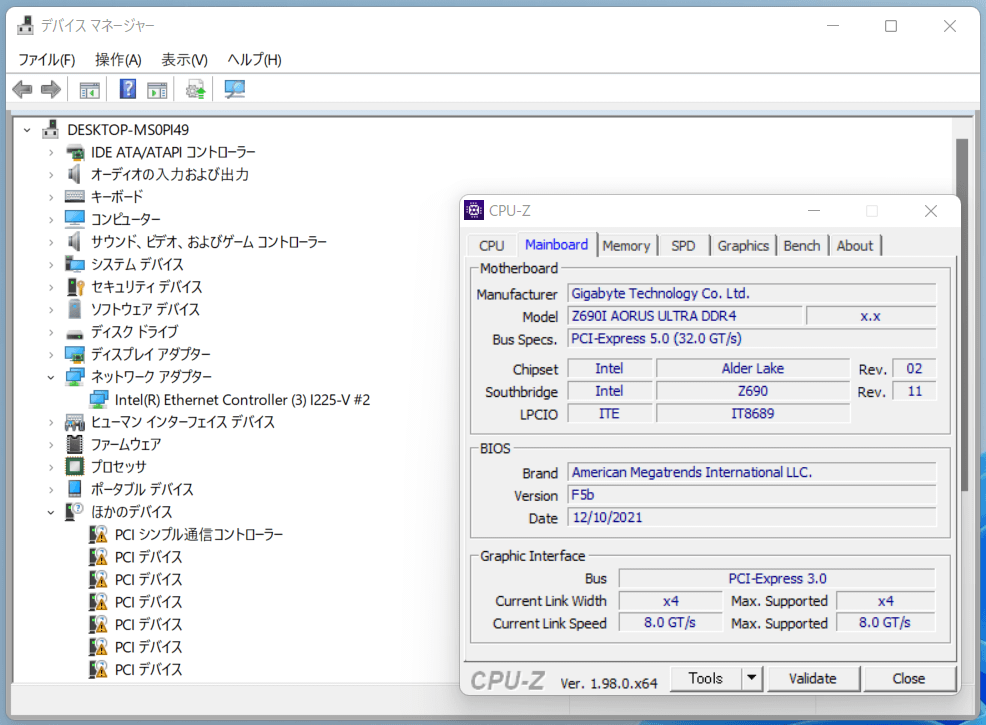Click the Forward arrow in Device Manager toolbar
This screenshot has height=725, width=986.
(51, 89)
